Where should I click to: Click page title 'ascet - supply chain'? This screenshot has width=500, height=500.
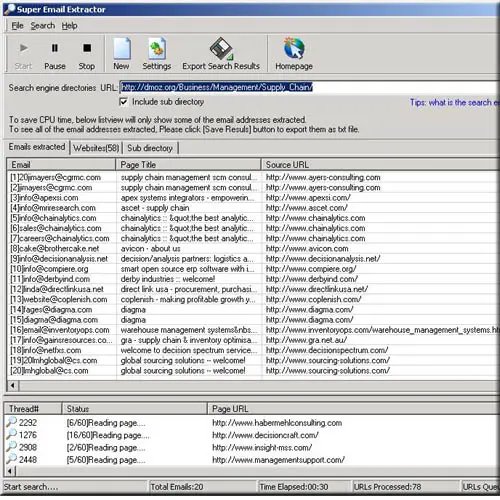tap(155, 208)
